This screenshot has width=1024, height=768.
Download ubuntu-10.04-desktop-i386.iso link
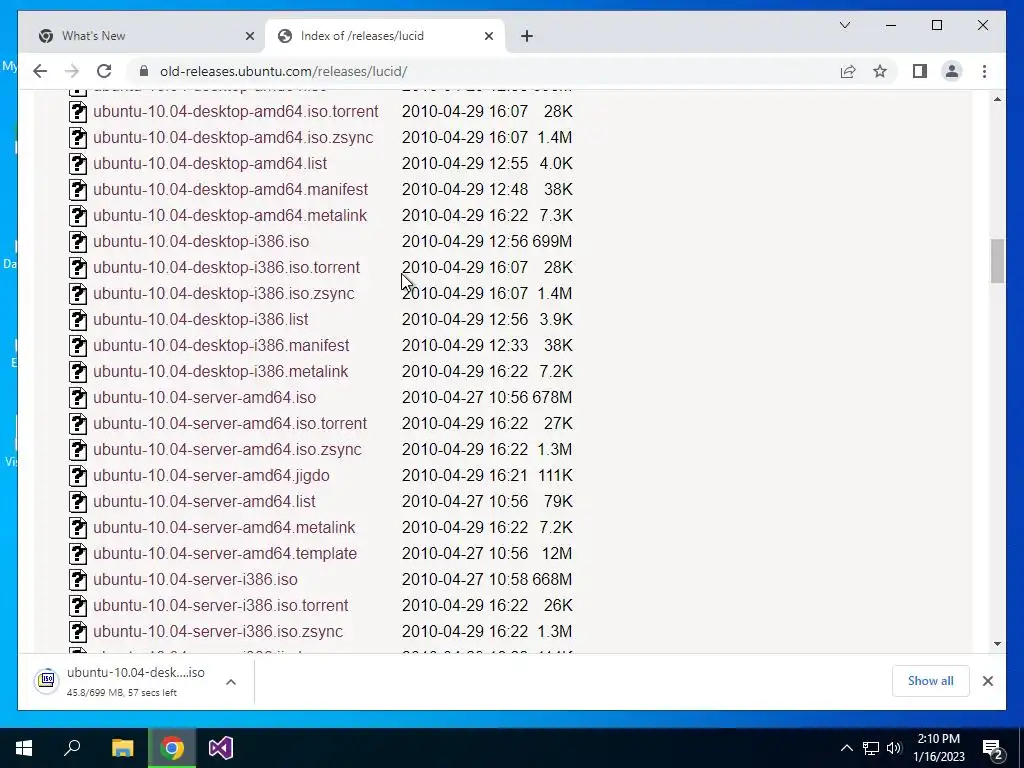(x=201, y=242)
